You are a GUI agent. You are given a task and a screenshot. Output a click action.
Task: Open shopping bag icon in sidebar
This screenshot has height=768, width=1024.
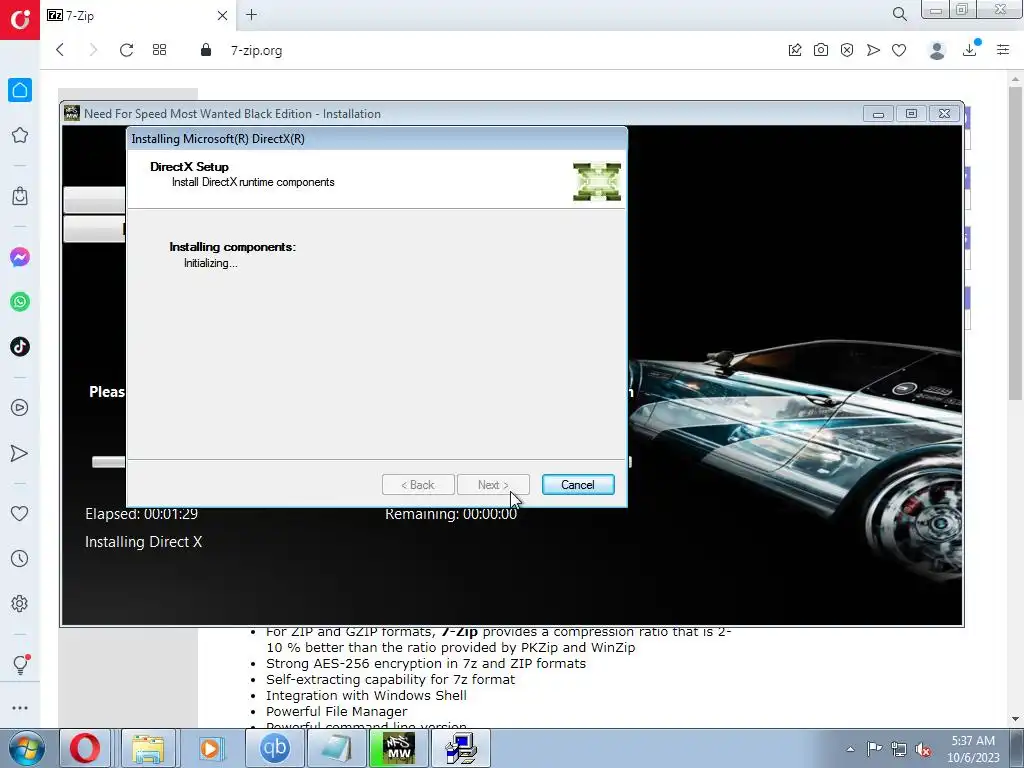(x=20, y=196)
